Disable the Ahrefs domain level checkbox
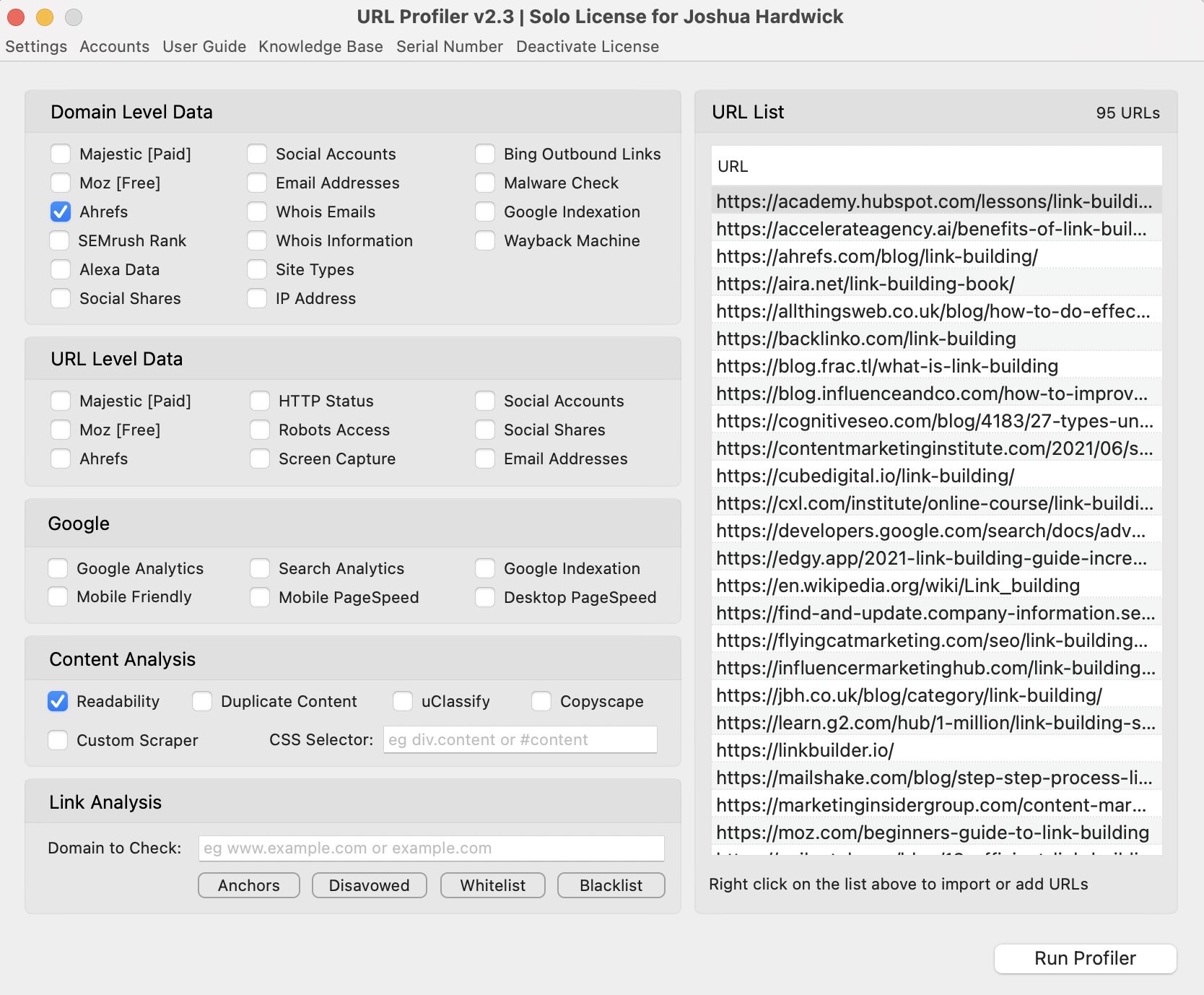1204x995 pixels. [60, 212]
